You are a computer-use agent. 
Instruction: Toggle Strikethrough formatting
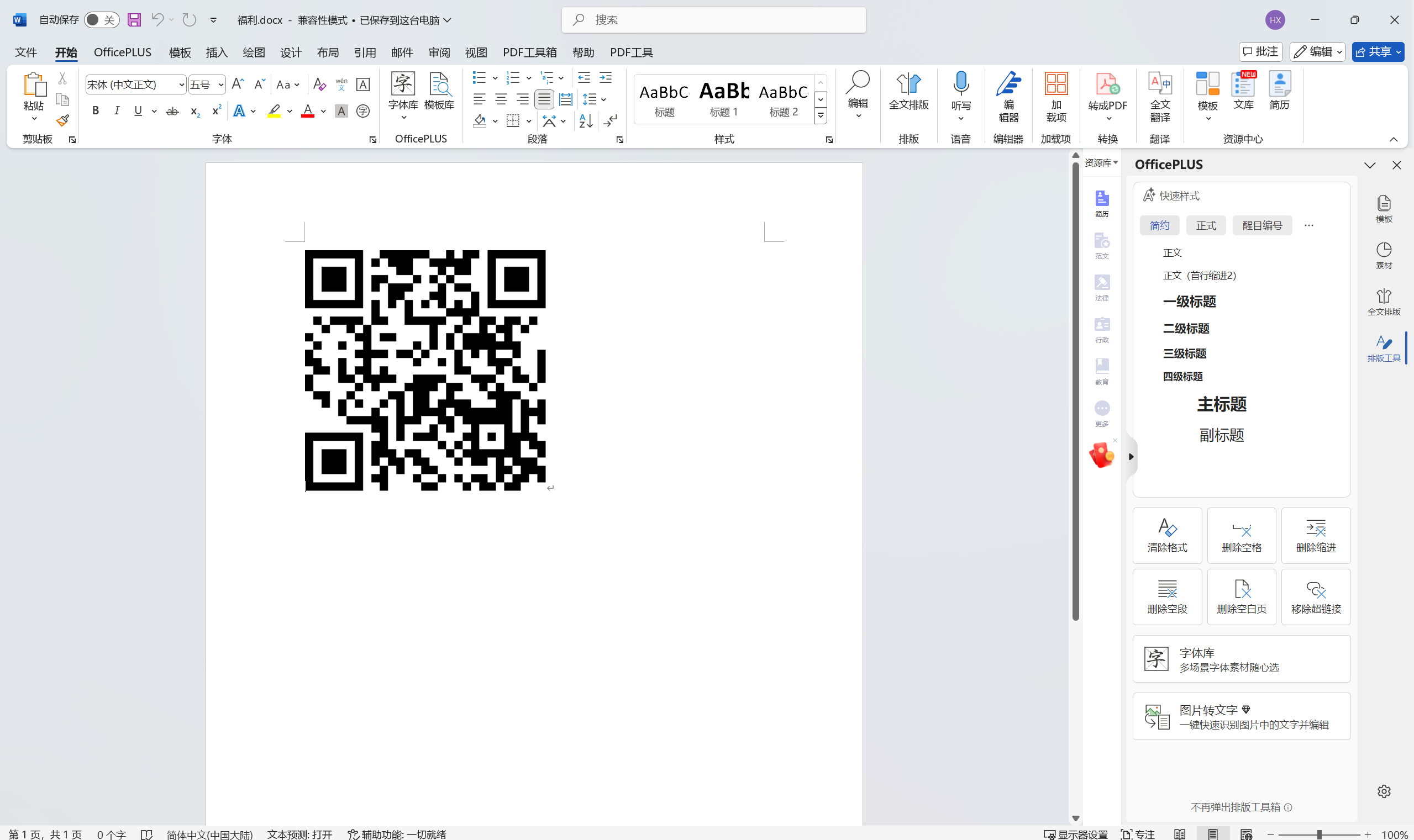(172, 111)
